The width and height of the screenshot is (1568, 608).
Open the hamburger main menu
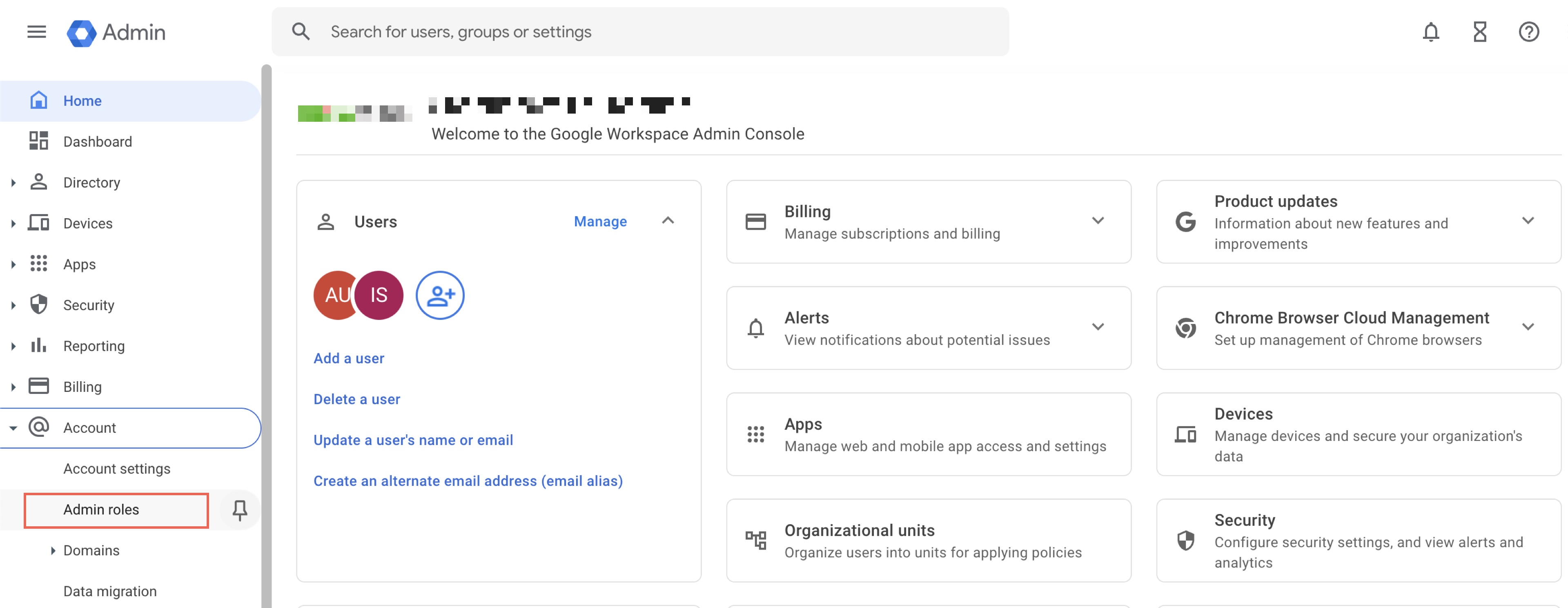(36, 32)
